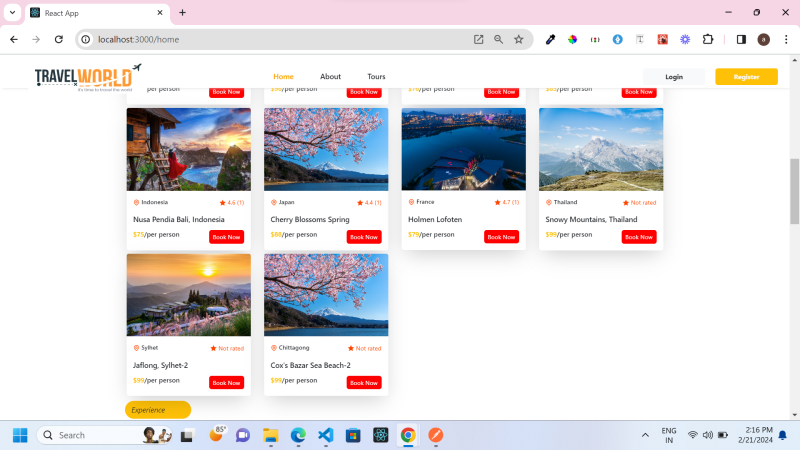Click the Experience label badge
The width and height of the screenshot is (800, 450).
[x=158, y=410]
